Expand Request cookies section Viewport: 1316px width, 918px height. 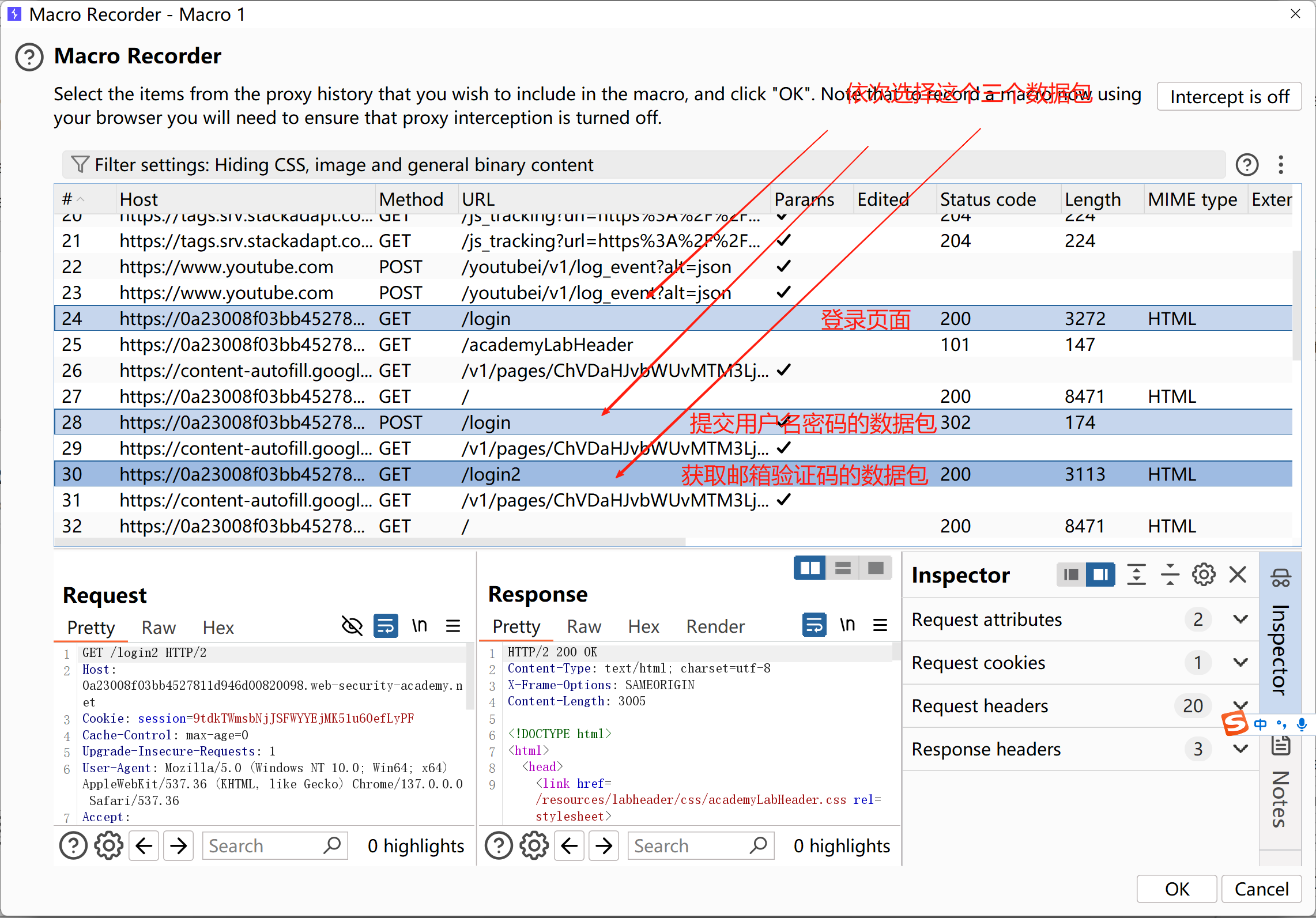tap(1240, 663)
